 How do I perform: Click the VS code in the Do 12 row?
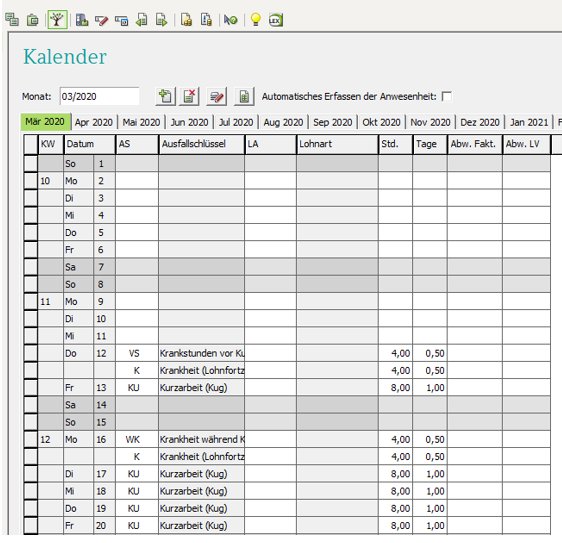134,353
